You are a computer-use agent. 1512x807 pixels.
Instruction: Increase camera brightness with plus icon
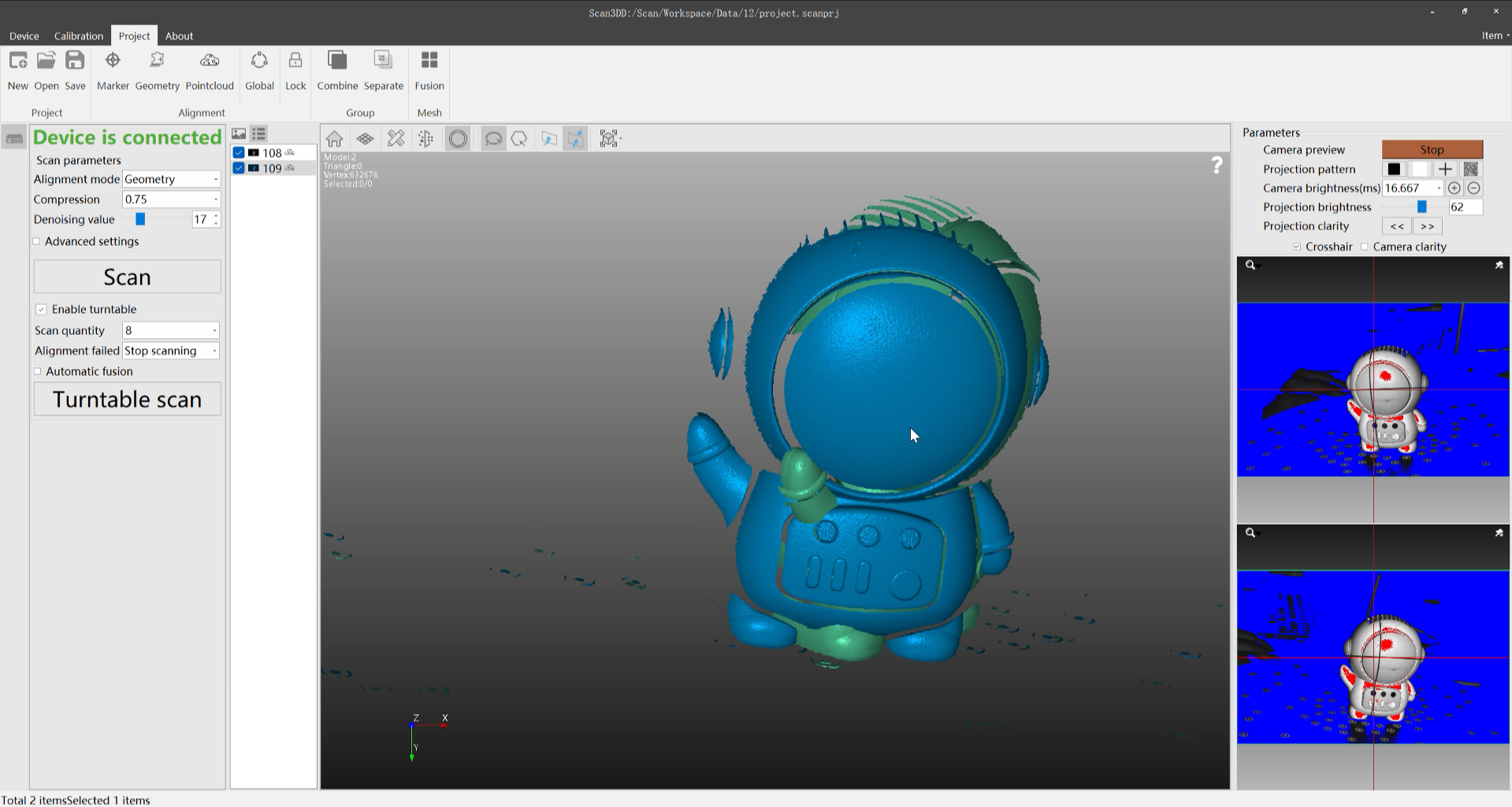pyautogui.click(x=1454, y=188)
